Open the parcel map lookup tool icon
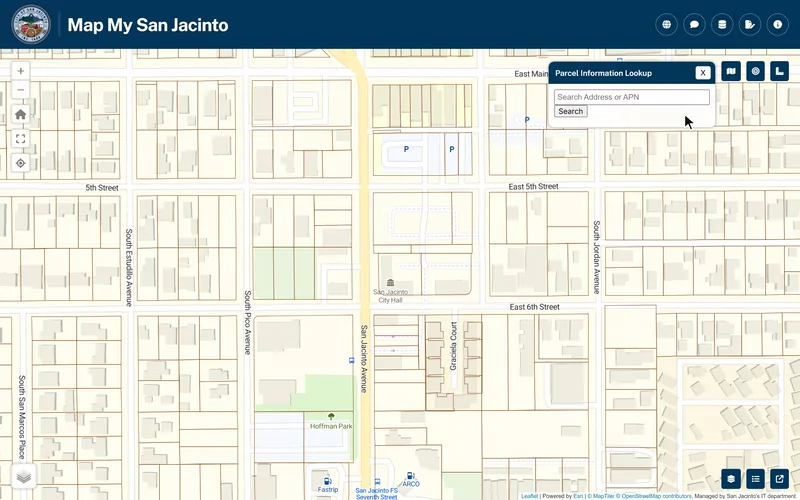 point(731,71)
